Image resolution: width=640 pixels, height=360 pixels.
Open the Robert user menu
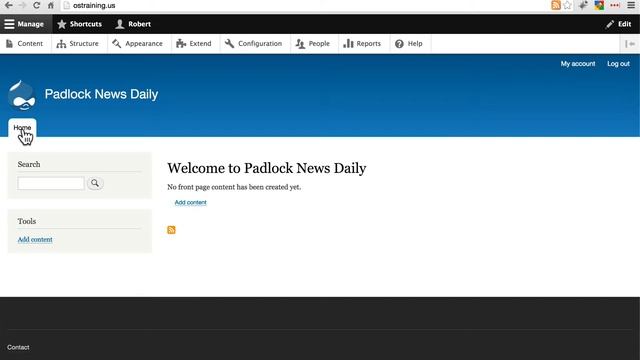(133, 24)
